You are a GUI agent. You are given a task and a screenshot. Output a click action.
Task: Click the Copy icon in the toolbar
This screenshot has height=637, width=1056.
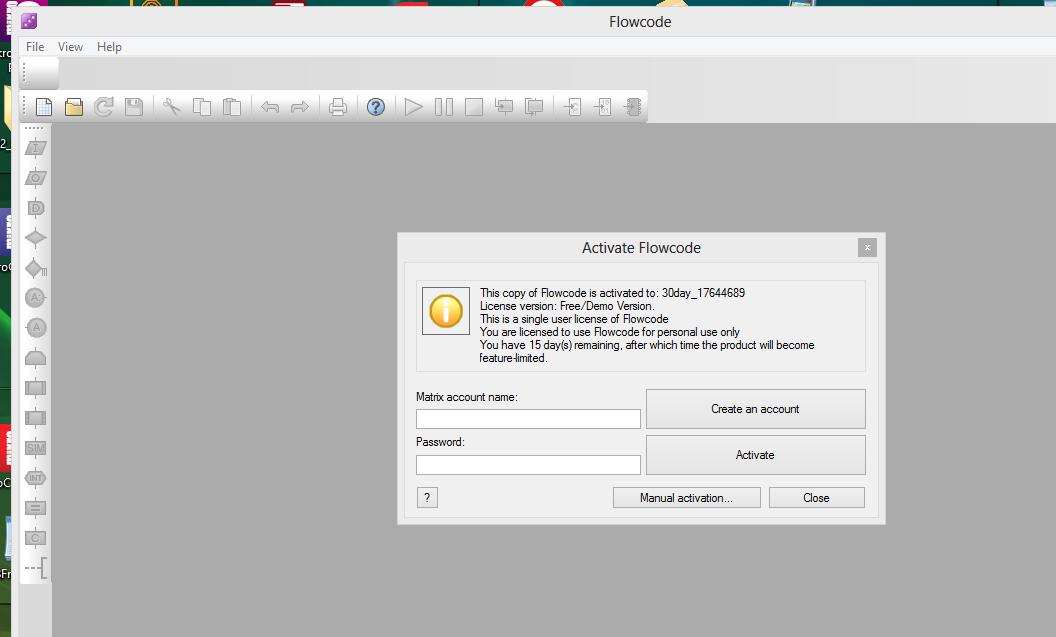[x=202, y=106]
